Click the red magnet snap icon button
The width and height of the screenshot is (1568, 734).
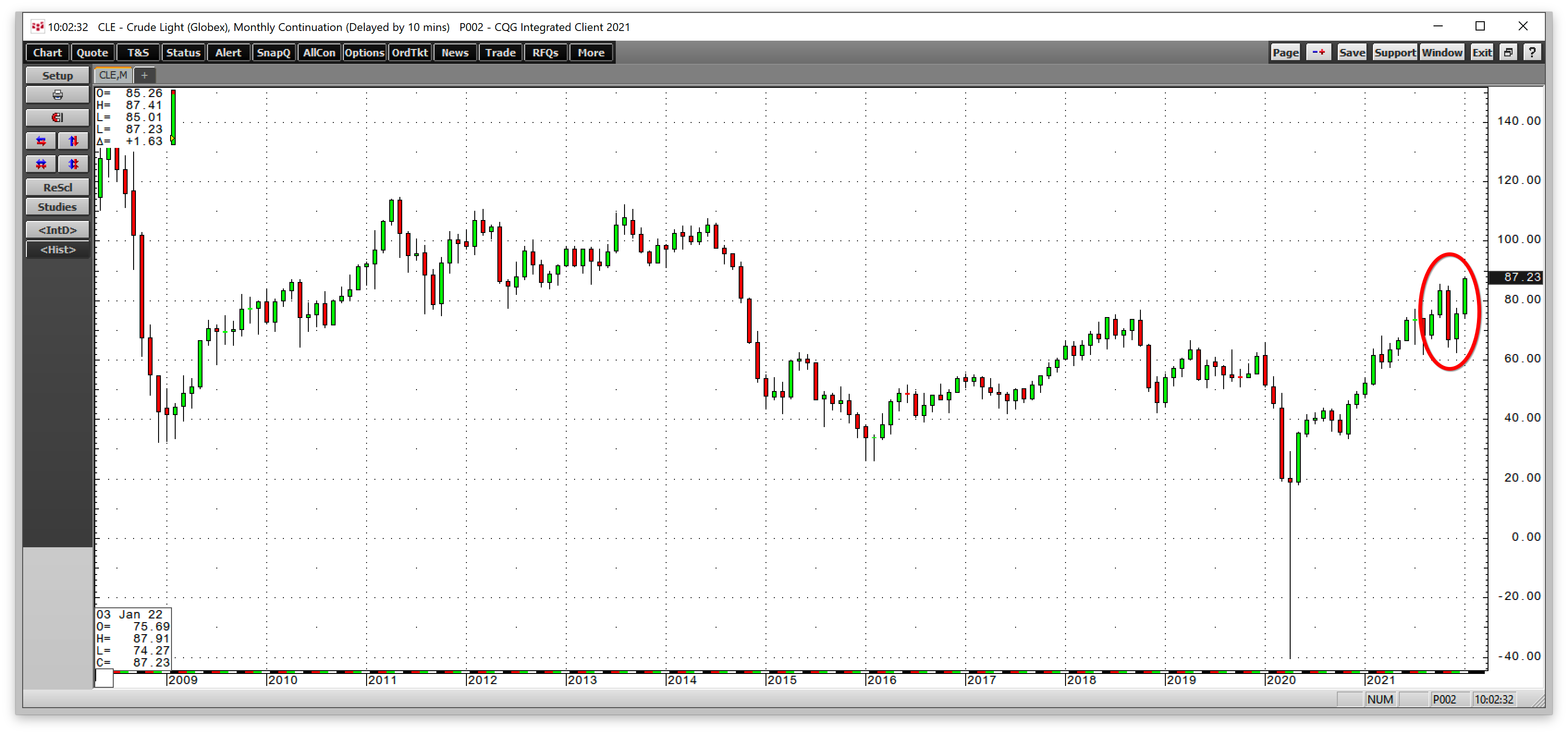[x=57, y=117]
